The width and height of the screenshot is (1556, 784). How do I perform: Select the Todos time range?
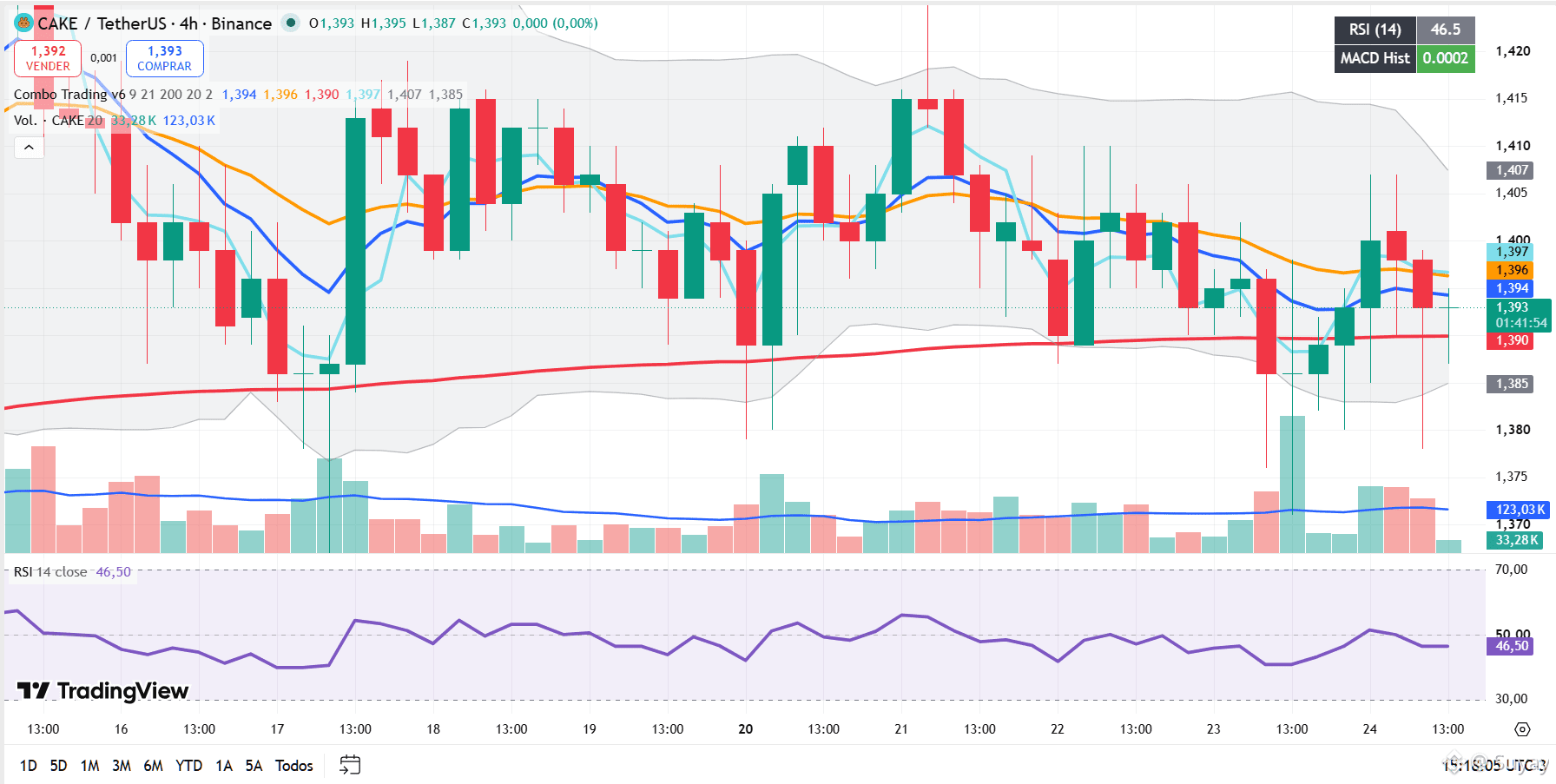(x=293, y=766)
